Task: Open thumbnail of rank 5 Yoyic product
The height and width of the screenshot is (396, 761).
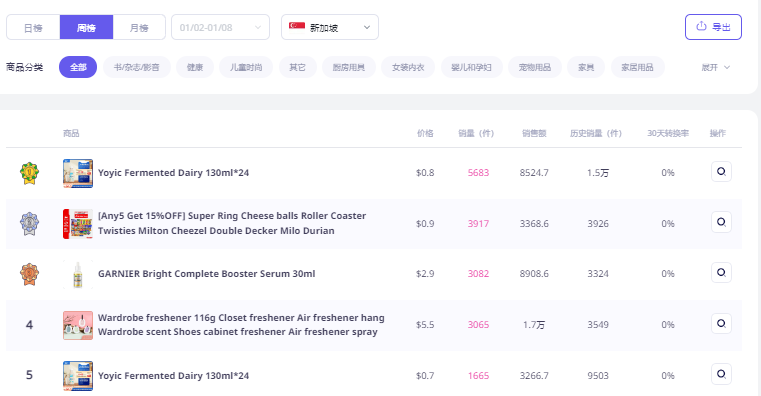Action: tap(78, 376)
